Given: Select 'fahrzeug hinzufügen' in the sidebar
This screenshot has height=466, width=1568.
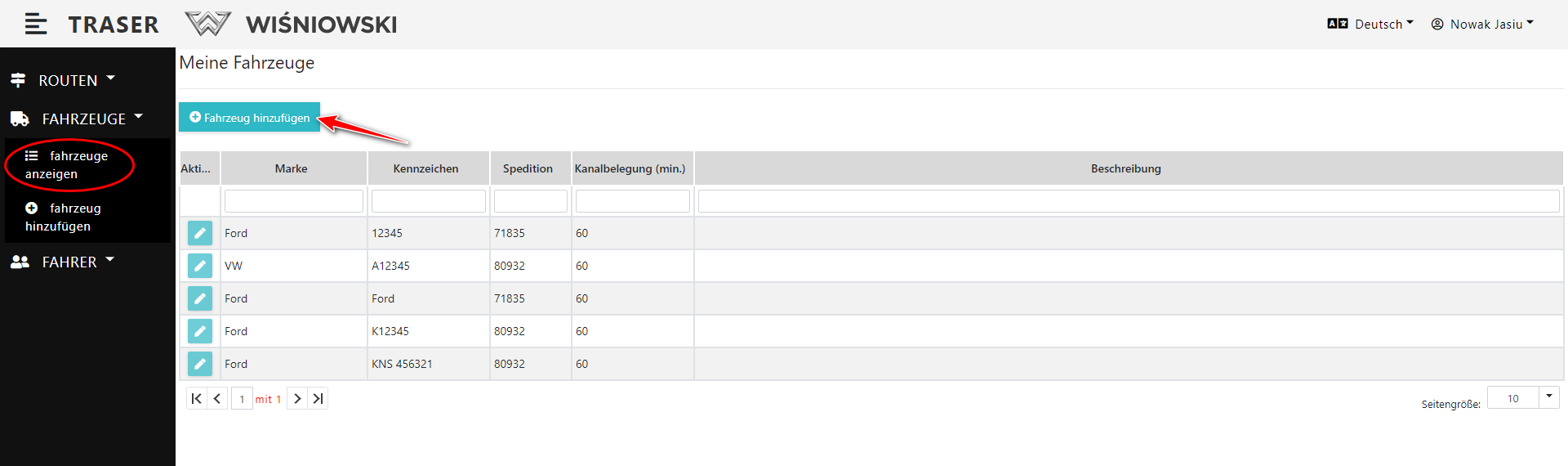Looking at the screenshot, I should 64,217.
